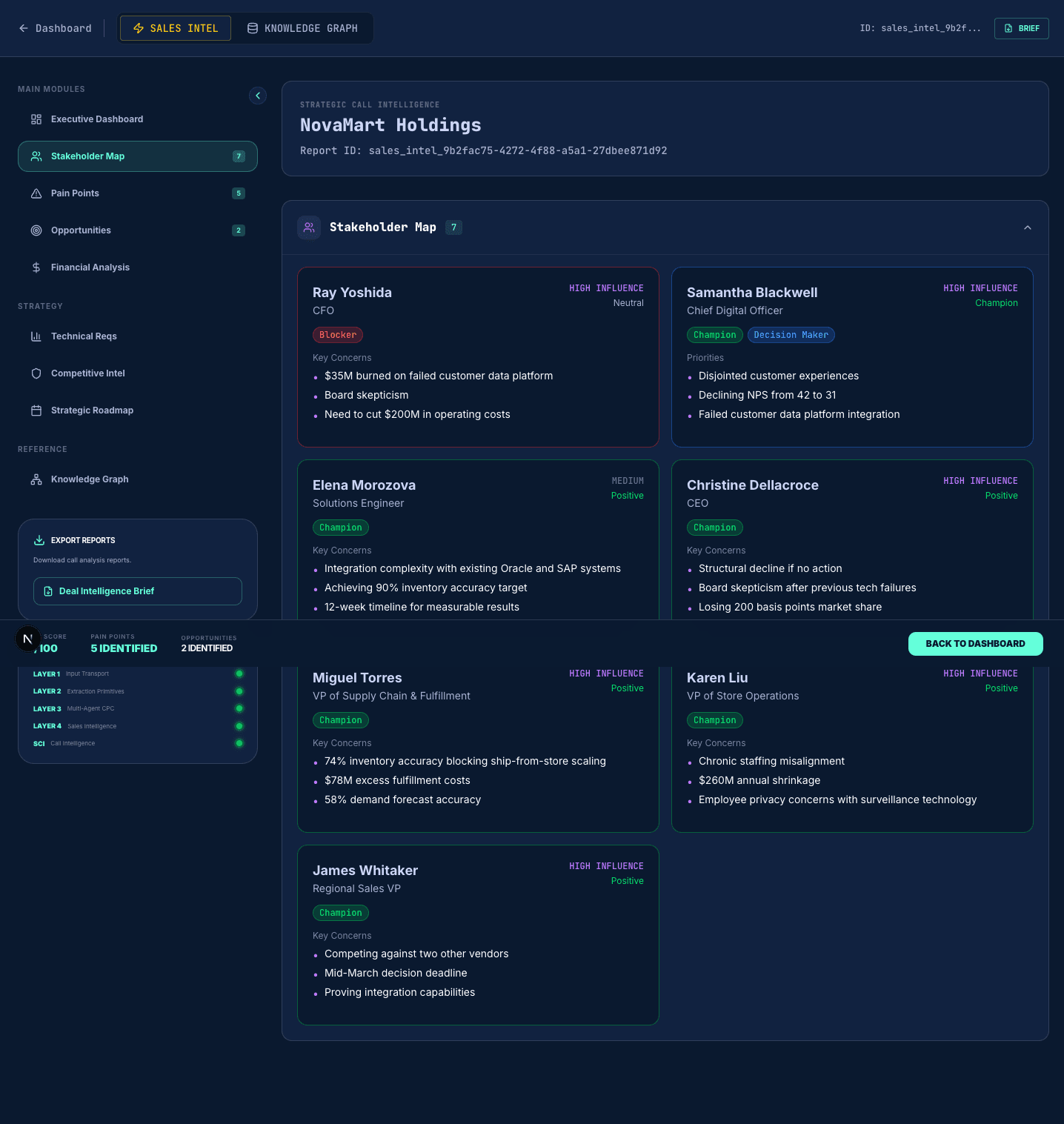Click the sidebar Knowledge Graph network icon
Screen dimensions: 1064x1124
click(x=36, y=479)
